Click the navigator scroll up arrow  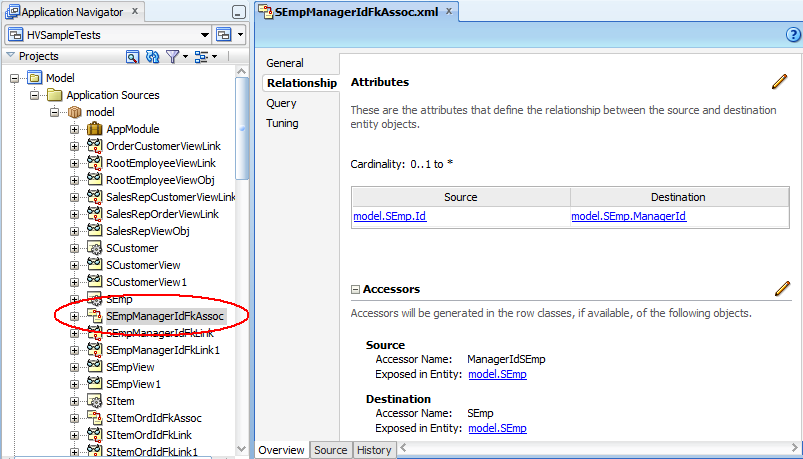(242, 71)
